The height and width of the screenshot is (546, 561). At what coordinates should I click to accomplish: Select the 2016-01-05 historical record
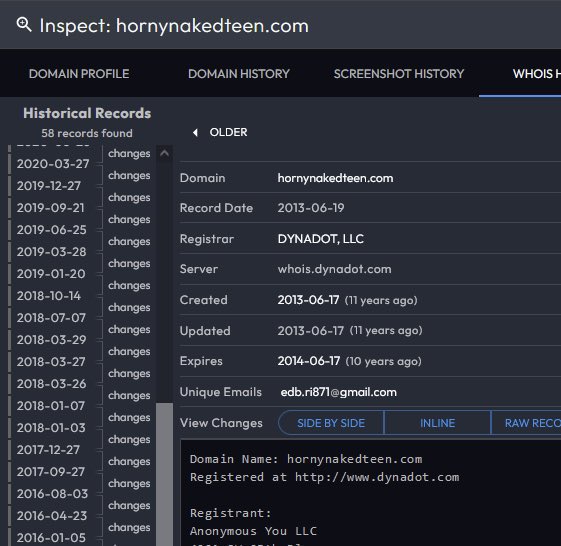click(x=51, y=538)
